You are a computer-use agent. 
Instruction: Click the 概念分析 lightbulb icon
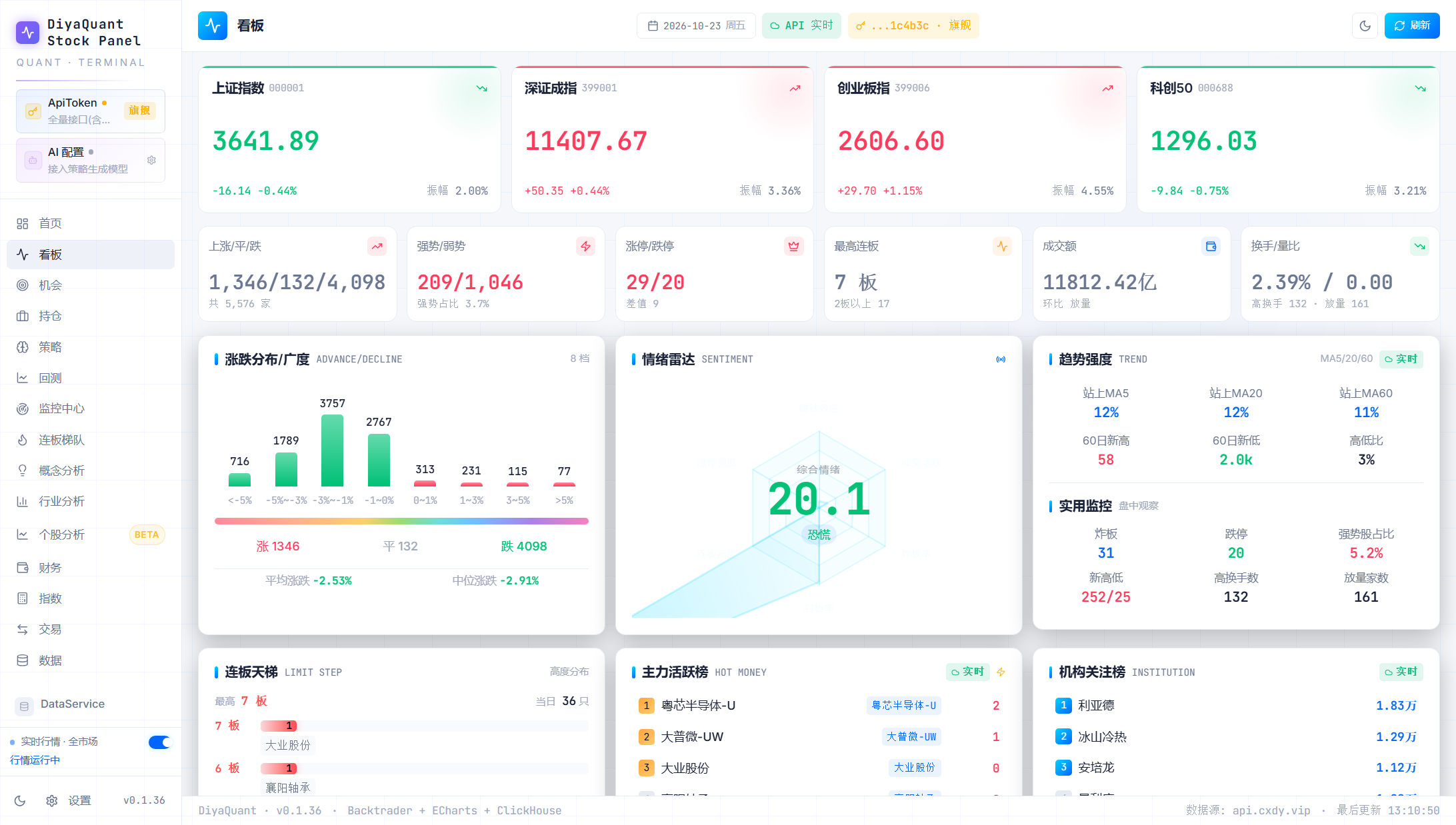click(x=23, y=470)
